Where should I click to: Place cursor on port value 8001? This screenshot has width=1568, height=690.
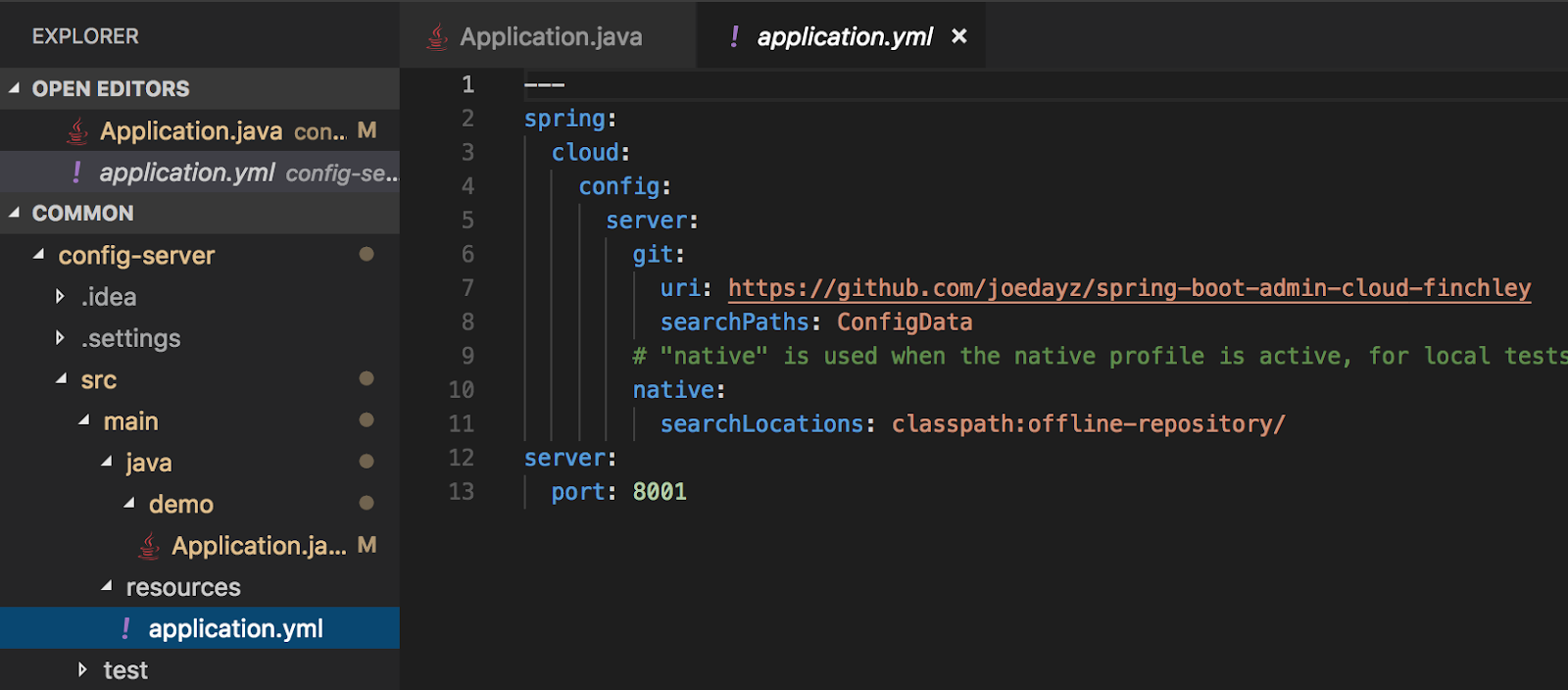click(660, 492)
